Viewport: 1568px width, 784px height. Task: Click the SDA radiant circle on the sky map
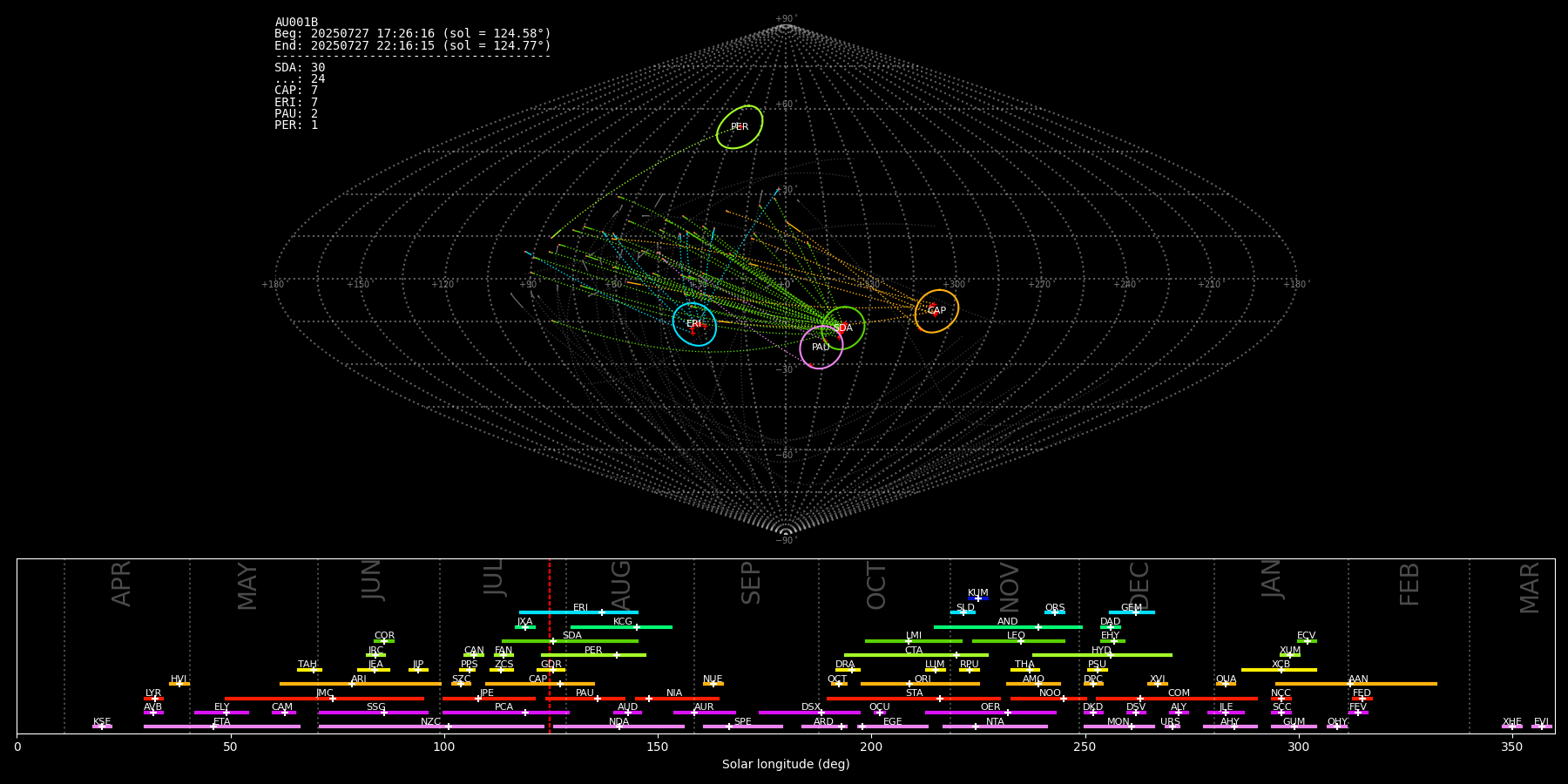[842, 328]
